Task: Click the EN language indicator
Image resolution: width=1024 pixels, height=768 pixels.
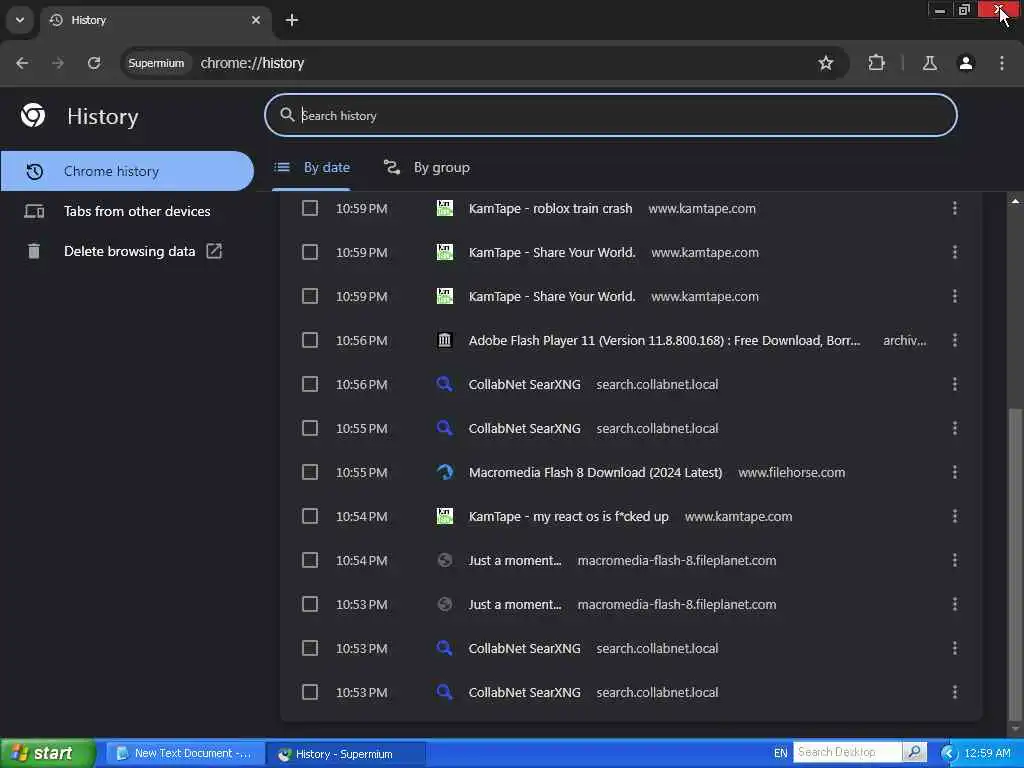Action: [780, 753]
